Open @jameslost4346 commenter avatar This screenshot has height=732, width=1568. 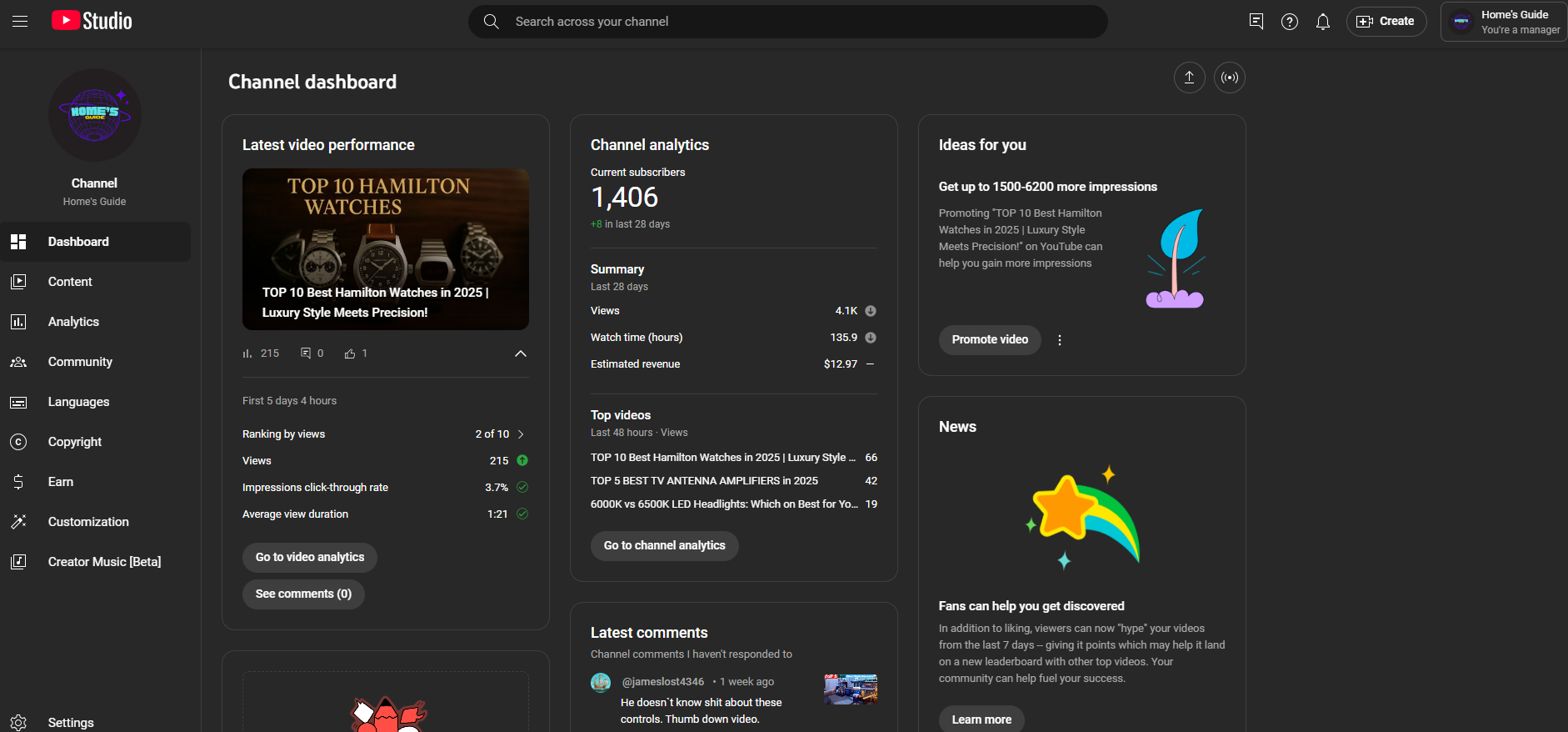[x=601, y=683]
